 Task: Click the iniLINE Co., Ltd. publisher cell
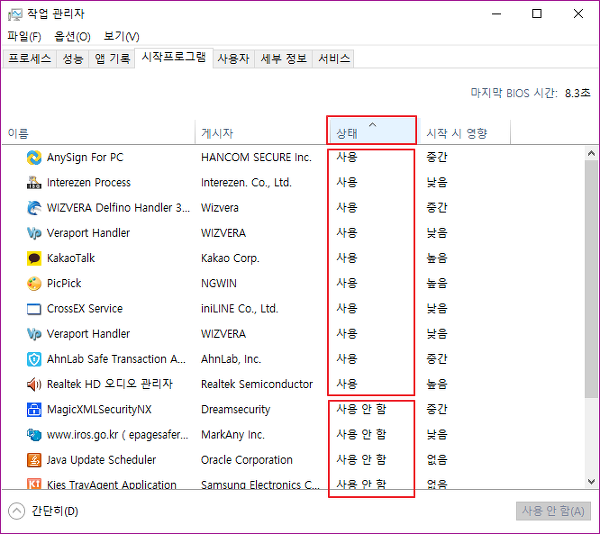click(x=240, y=309)
